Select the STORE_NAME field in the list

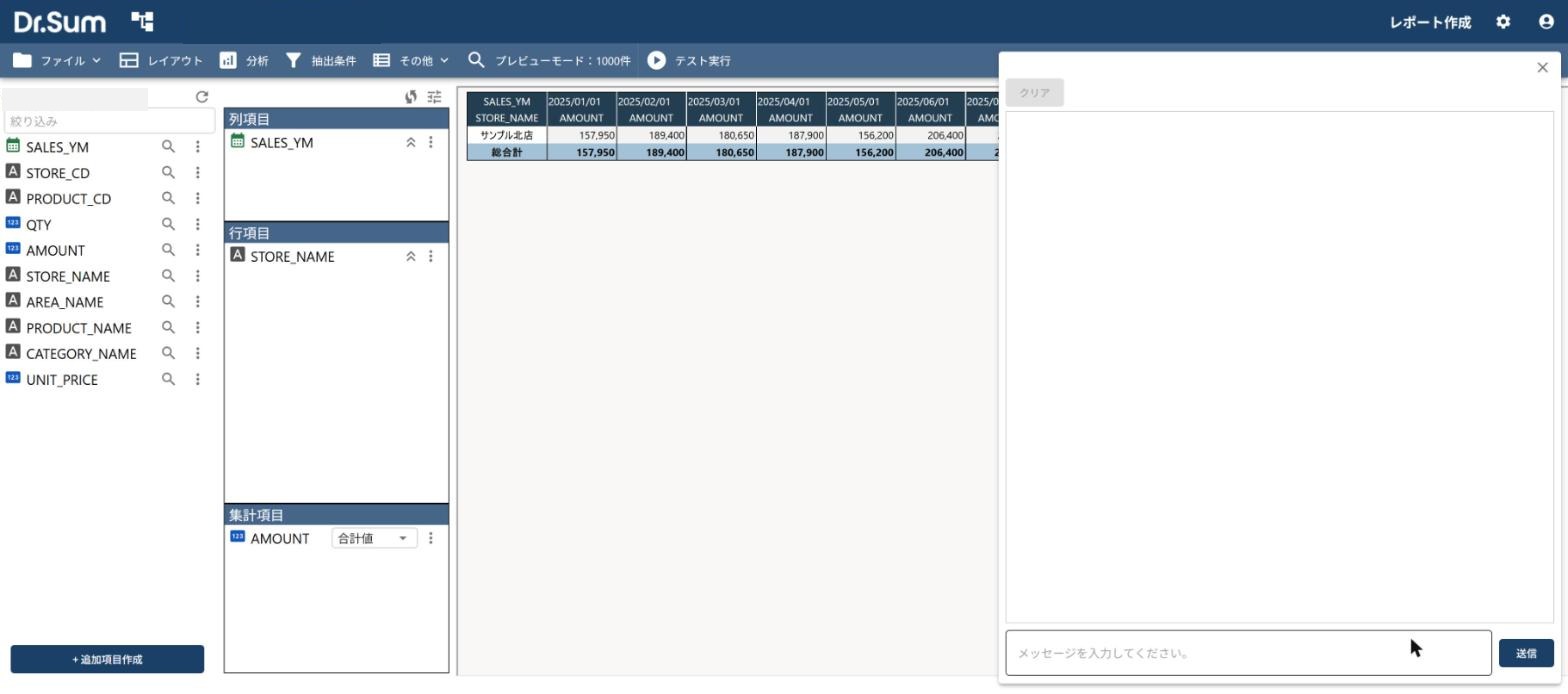tap(68, 276)
